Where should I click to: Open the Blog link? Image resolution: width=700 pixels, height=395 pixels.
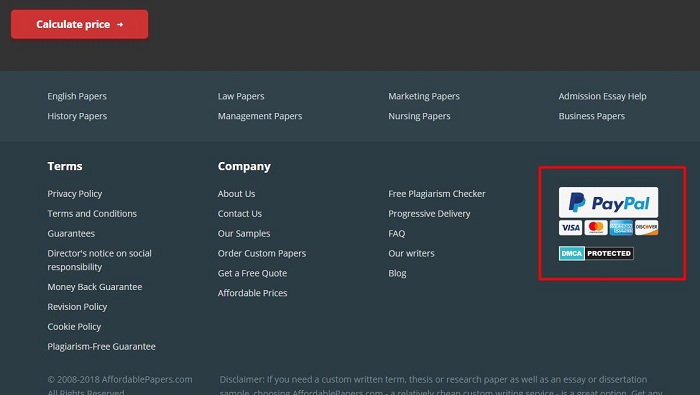397,273
